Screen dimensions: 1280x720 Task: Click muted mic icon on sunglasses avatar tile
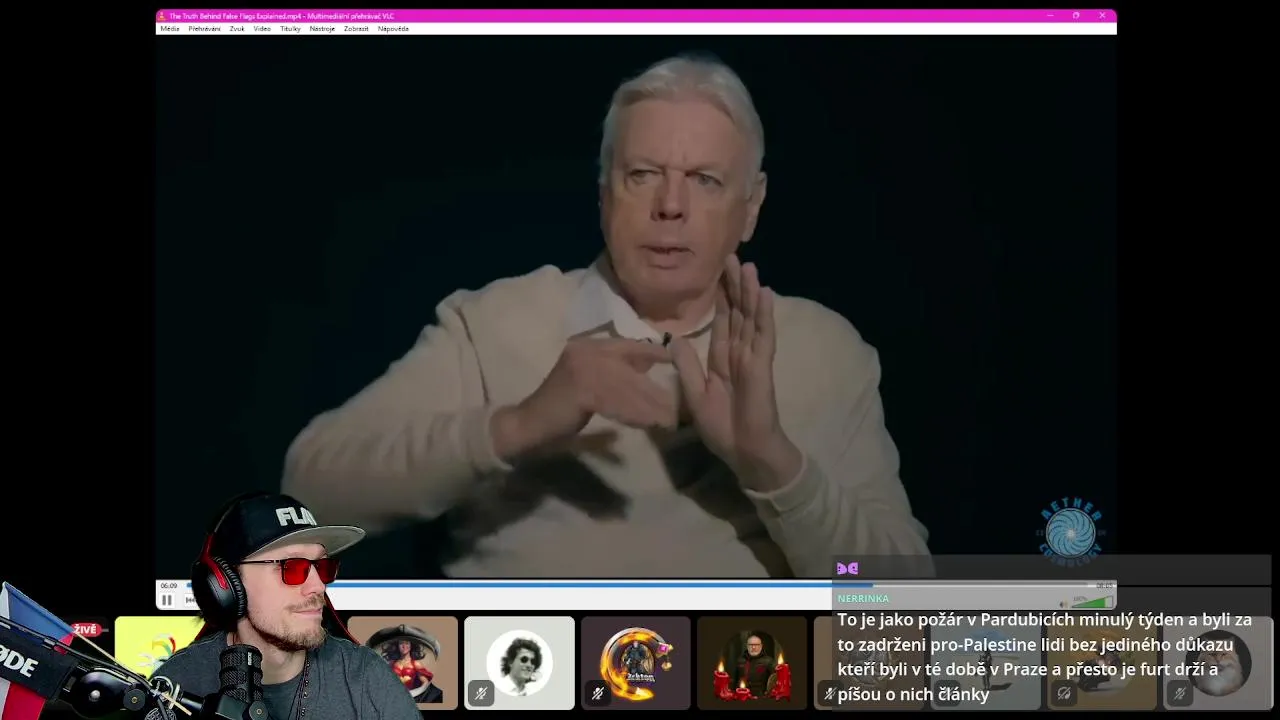[x=481, y=693]
